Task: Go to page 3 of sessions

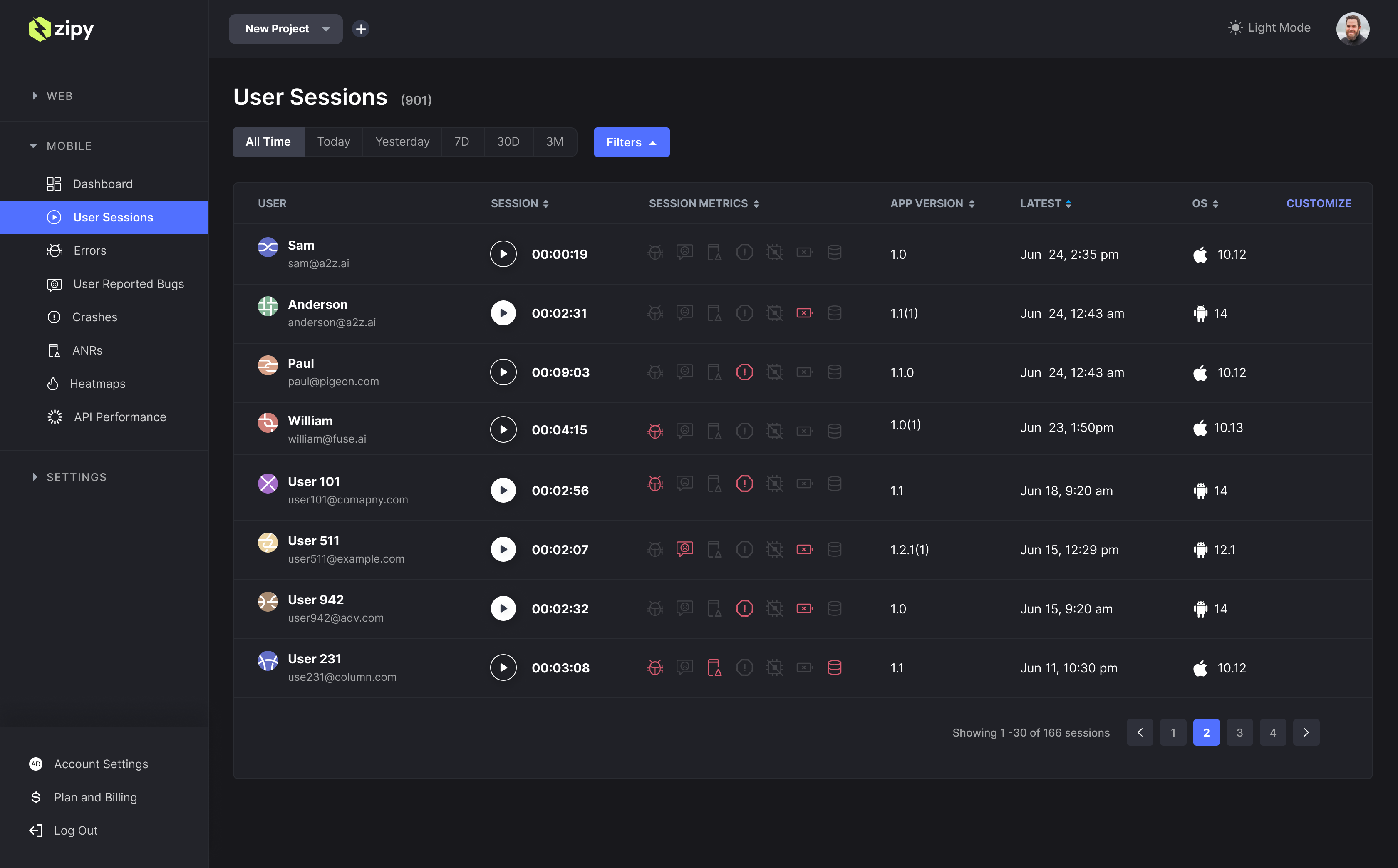Action: [1239, 732]
